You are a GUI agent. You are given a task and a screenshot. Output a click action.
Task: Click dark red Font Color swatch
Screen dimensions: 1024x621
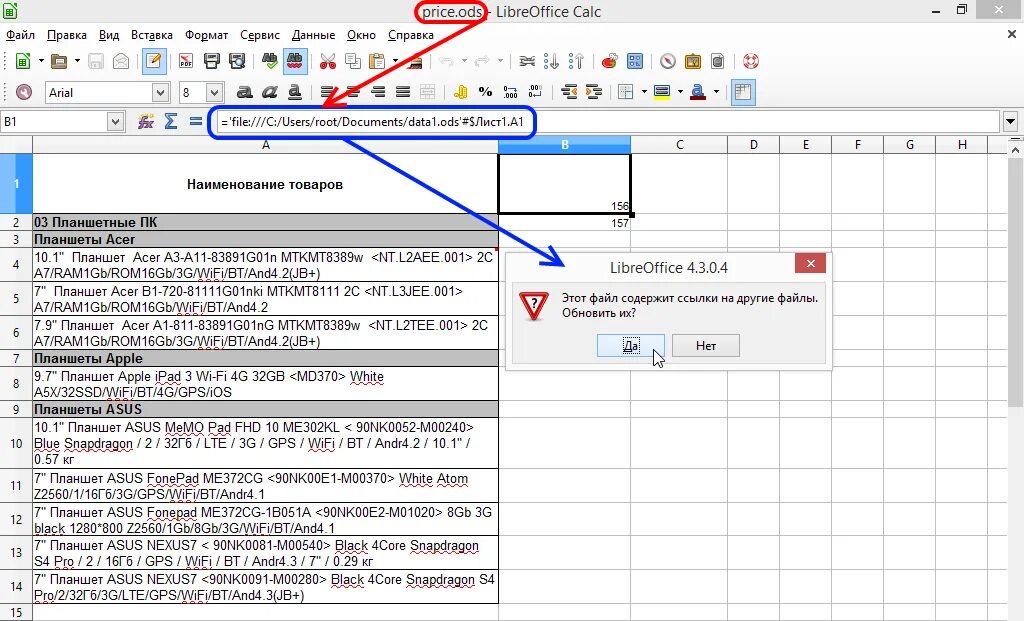(x=698, y=92)
